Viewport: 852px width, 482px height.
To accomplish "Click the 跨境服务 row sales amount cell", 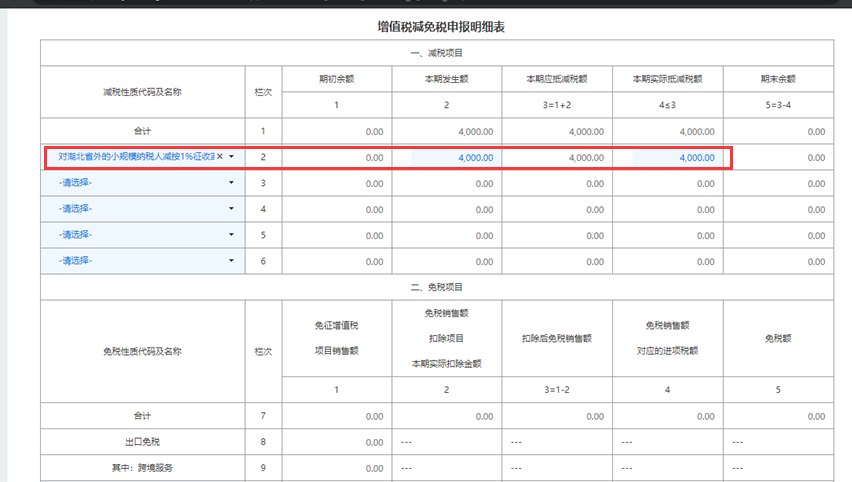I will point(337,468).
